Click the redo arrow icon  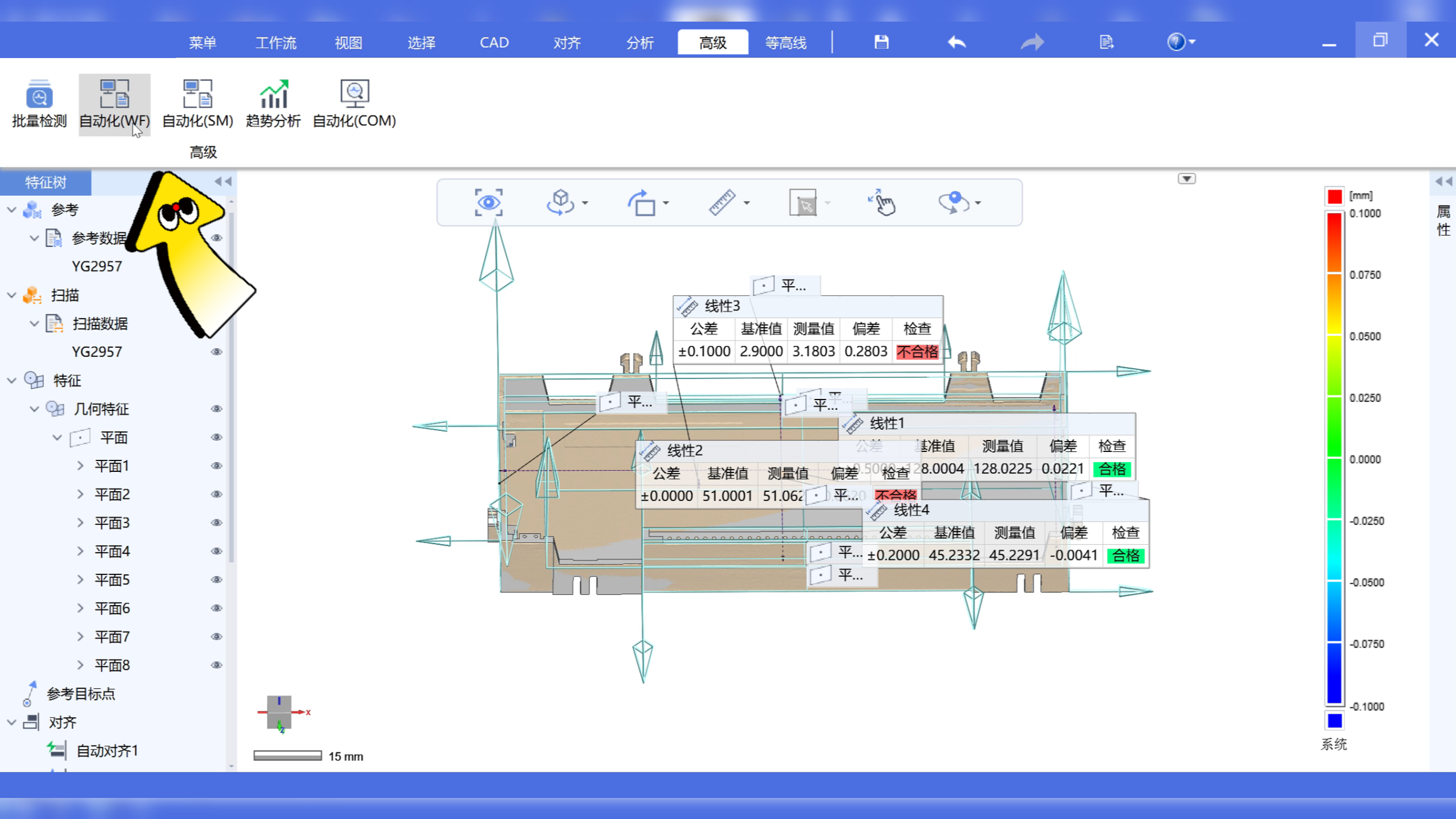point(1032,42)
